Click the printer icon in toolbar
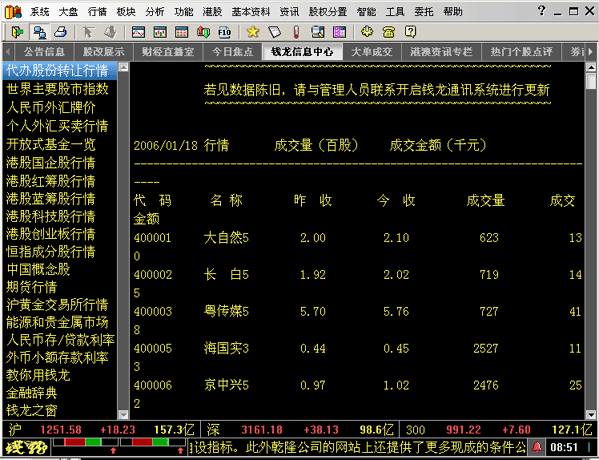 click(x=60, y=32)
